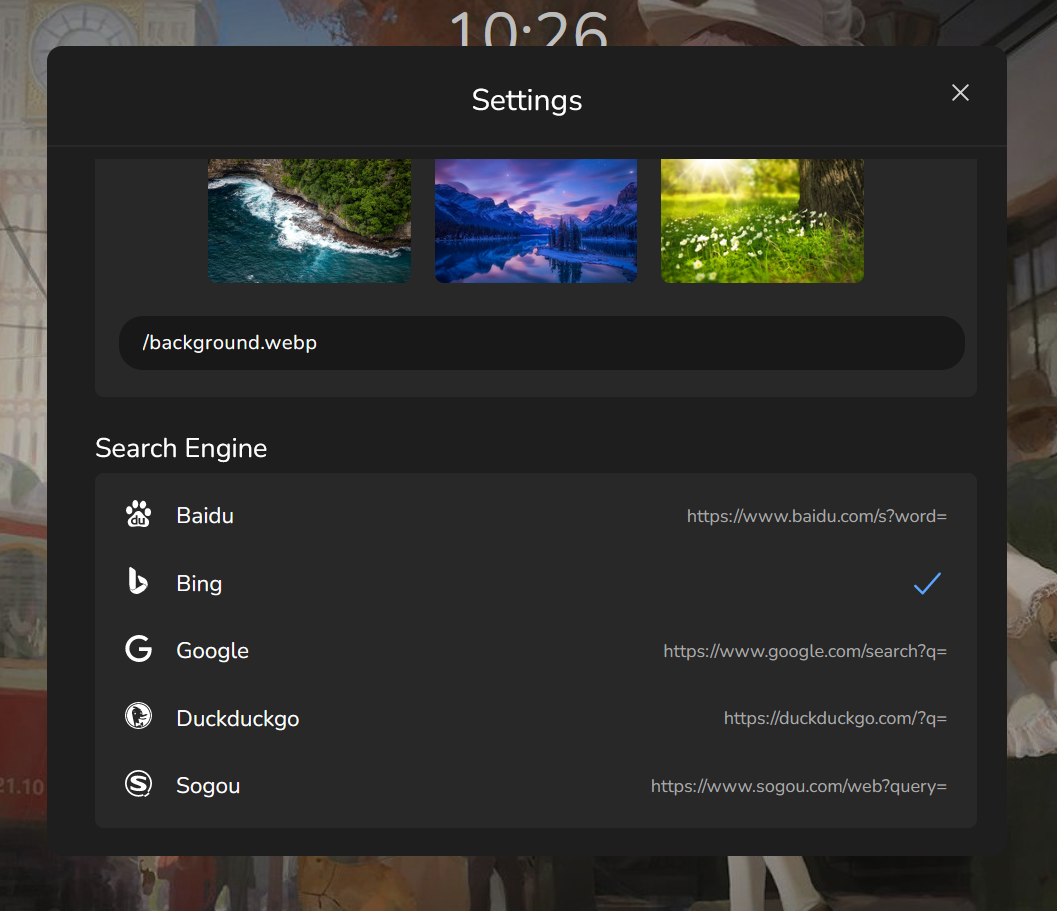The height and width of the screenshot is (911, 1057).
Task: Click the Sogou S logo icon
Action: pyautogui.click(x=138, y=784)
